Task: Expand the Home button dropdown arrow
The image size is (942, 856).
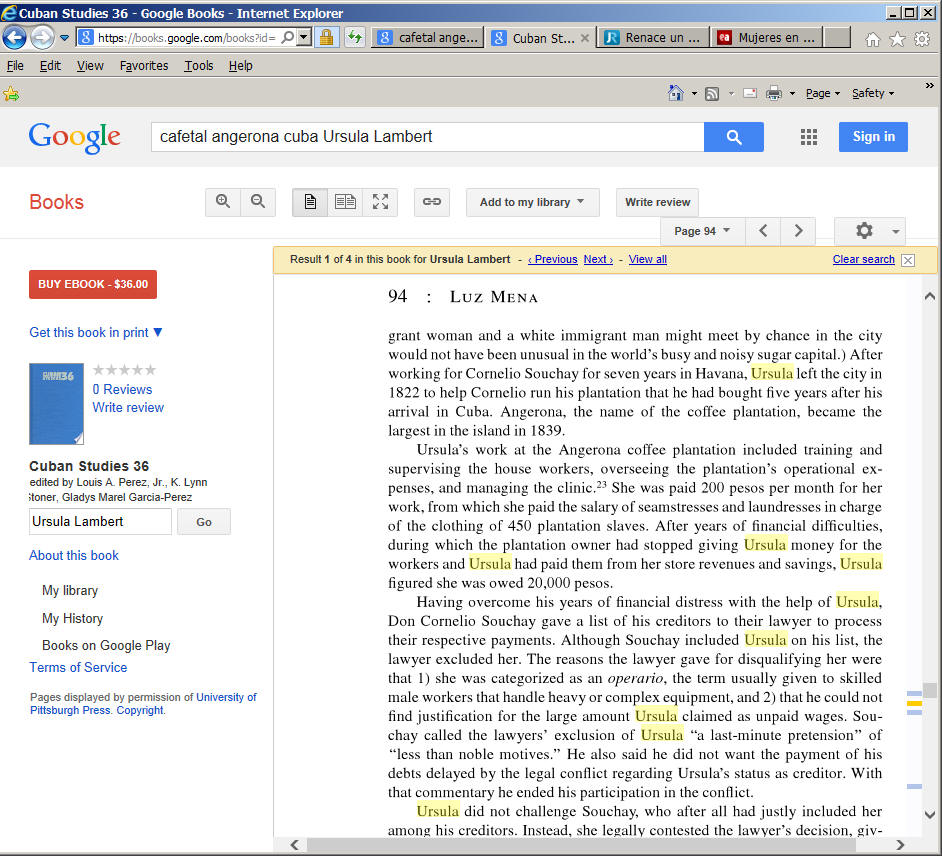Action: [x=694, y=94]
